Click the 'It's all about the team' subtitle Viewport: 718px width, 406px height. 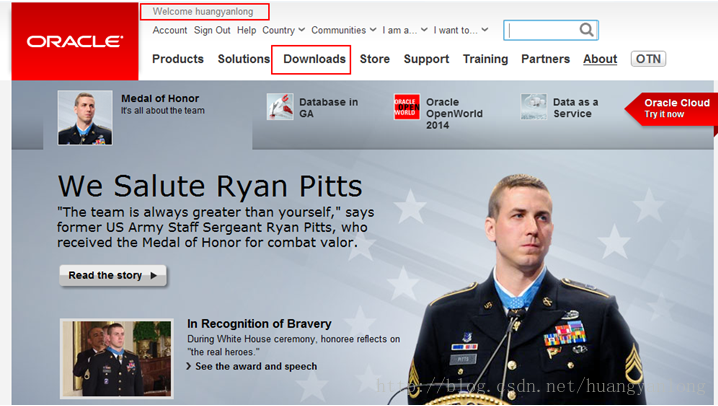point(163,110)
